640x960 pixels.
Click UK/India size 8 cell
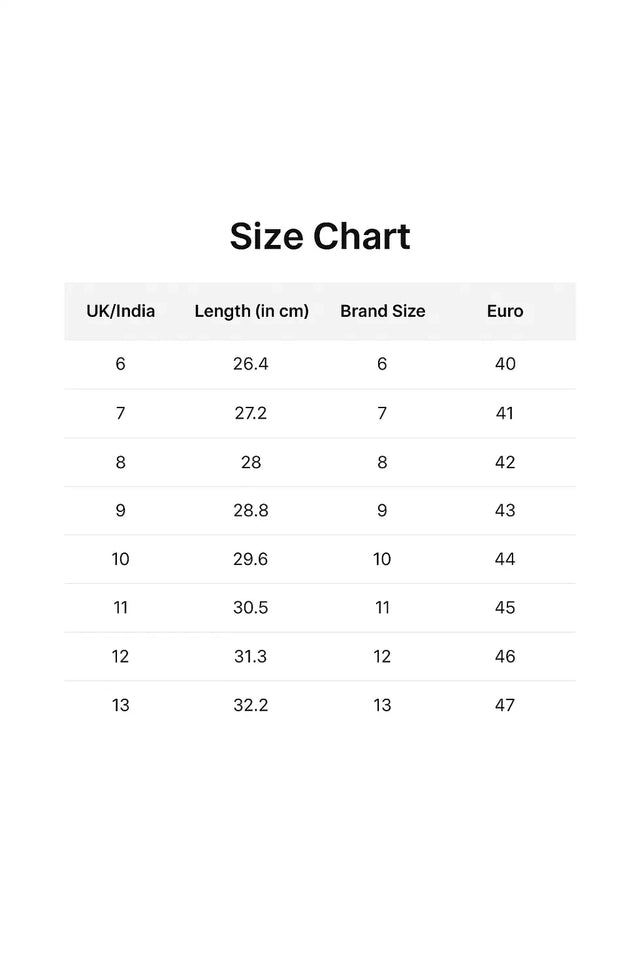click(120, 462)
